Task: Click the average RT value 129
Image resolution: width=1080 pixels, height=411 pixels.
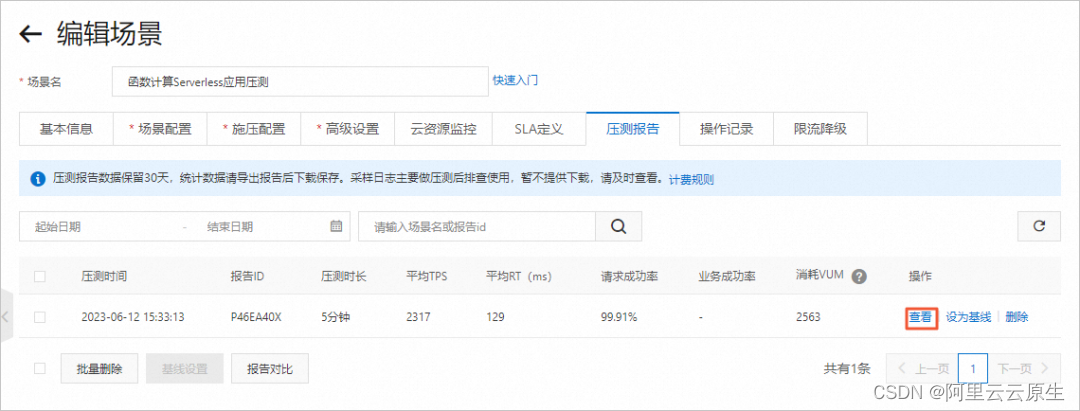Action: 495,317
